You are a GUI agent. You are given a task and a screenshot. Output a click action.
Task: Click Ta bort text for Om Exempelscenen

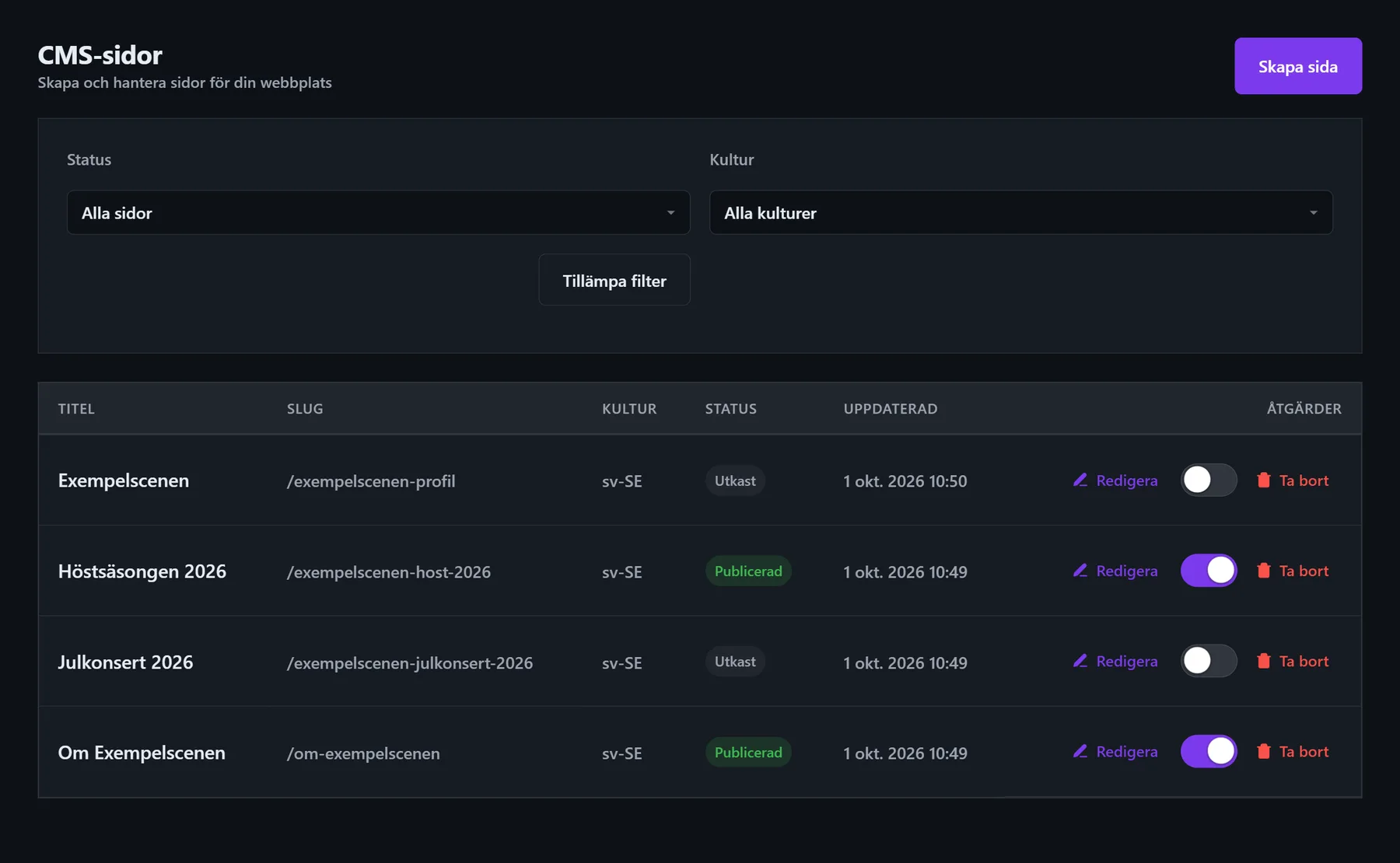click(x=1304, y=752)
